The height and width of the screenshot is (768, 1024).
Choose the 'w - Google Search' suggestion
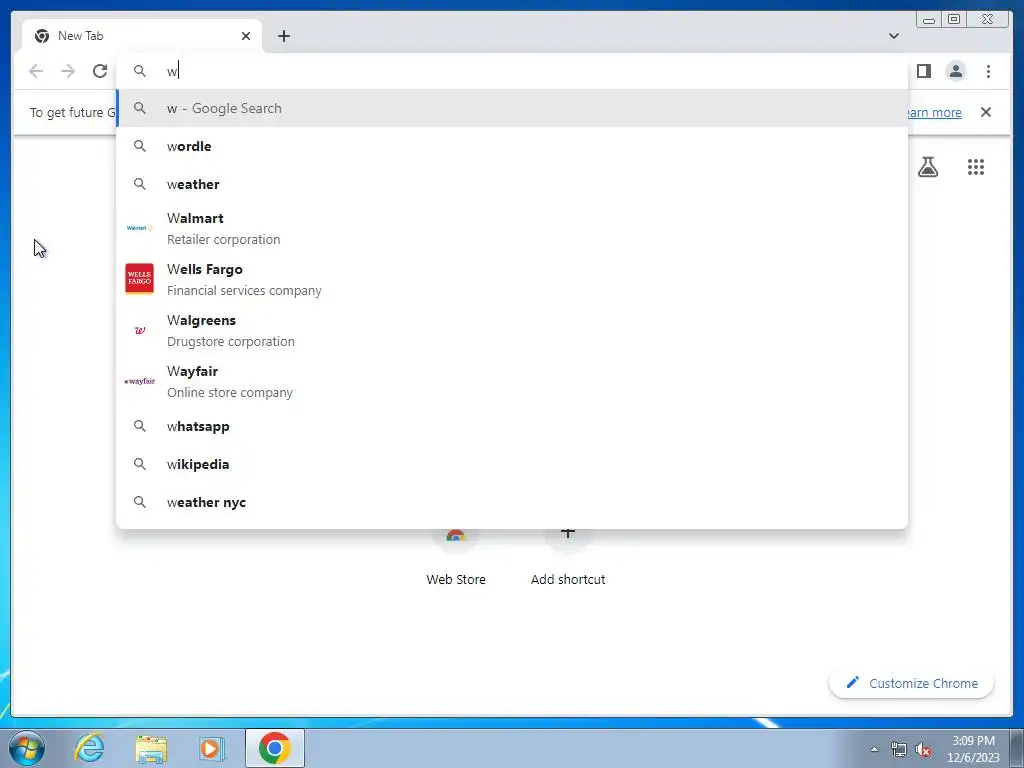tap(512, 108)
